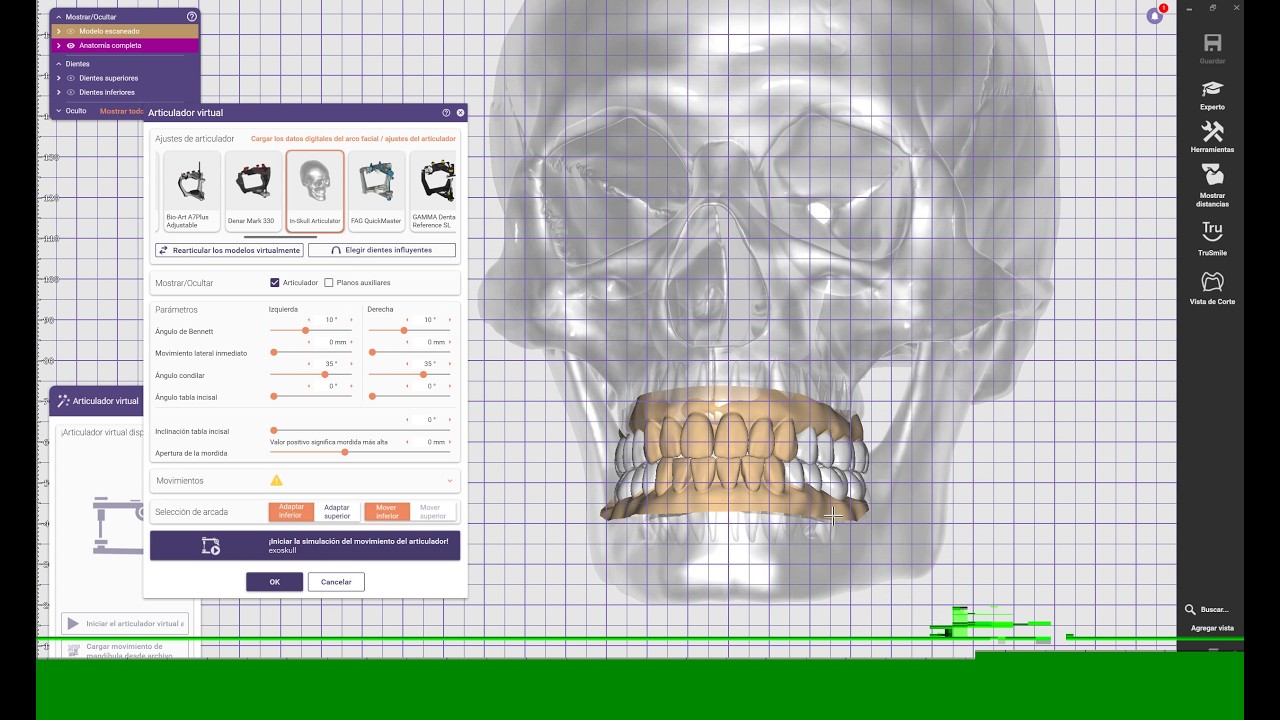1280x720 pixels.
Task: Collapse the Dientes section header
Action: 59,64
